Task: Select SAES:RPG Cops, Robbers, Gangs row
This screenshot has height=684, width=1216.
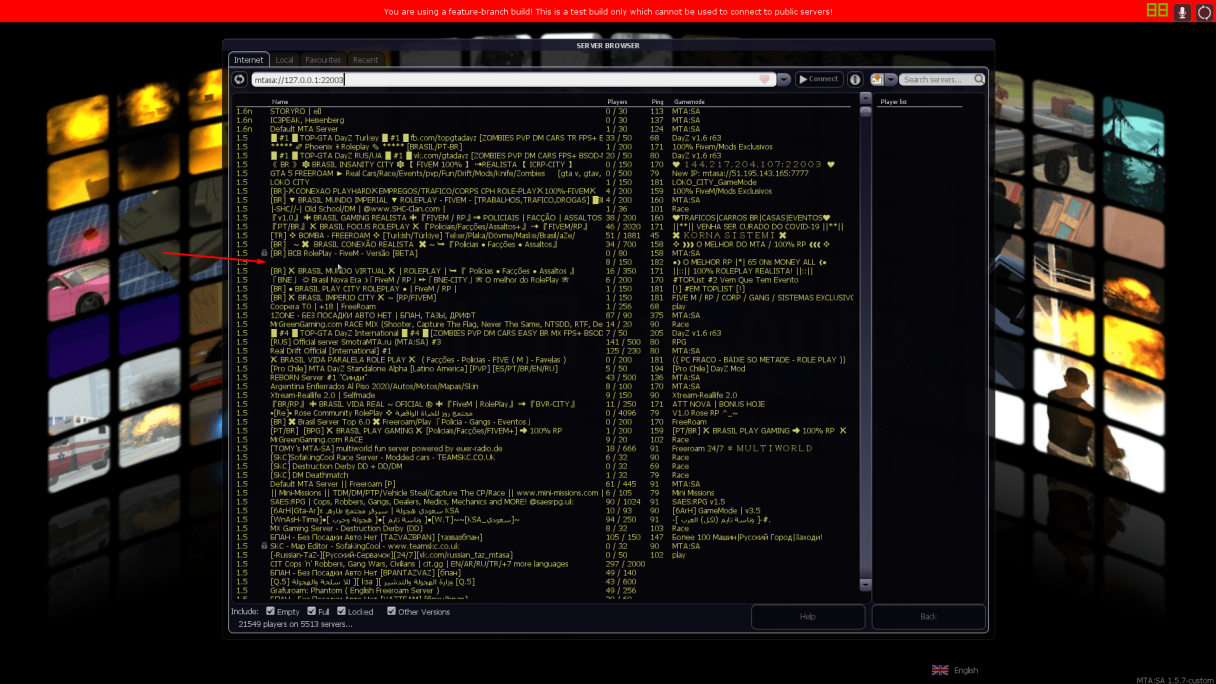Action: pyautogui.click(x=543, y=501)
